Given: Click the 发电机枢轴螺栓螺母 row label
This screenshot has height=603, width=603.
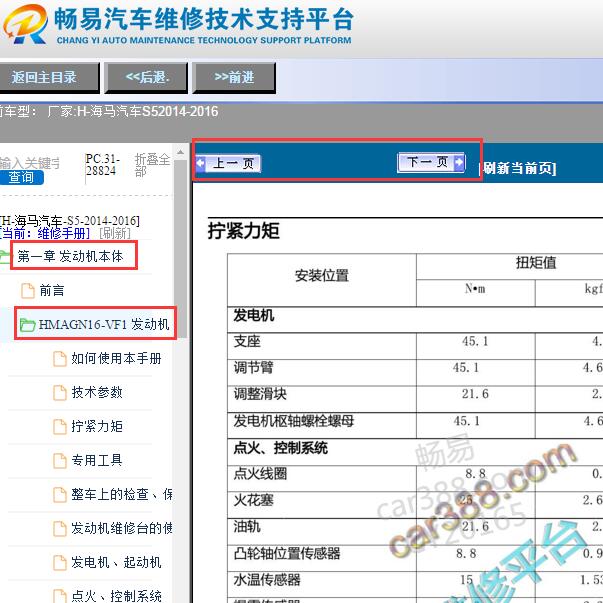Looking at the screenshot, I should [x=293, y=421].
